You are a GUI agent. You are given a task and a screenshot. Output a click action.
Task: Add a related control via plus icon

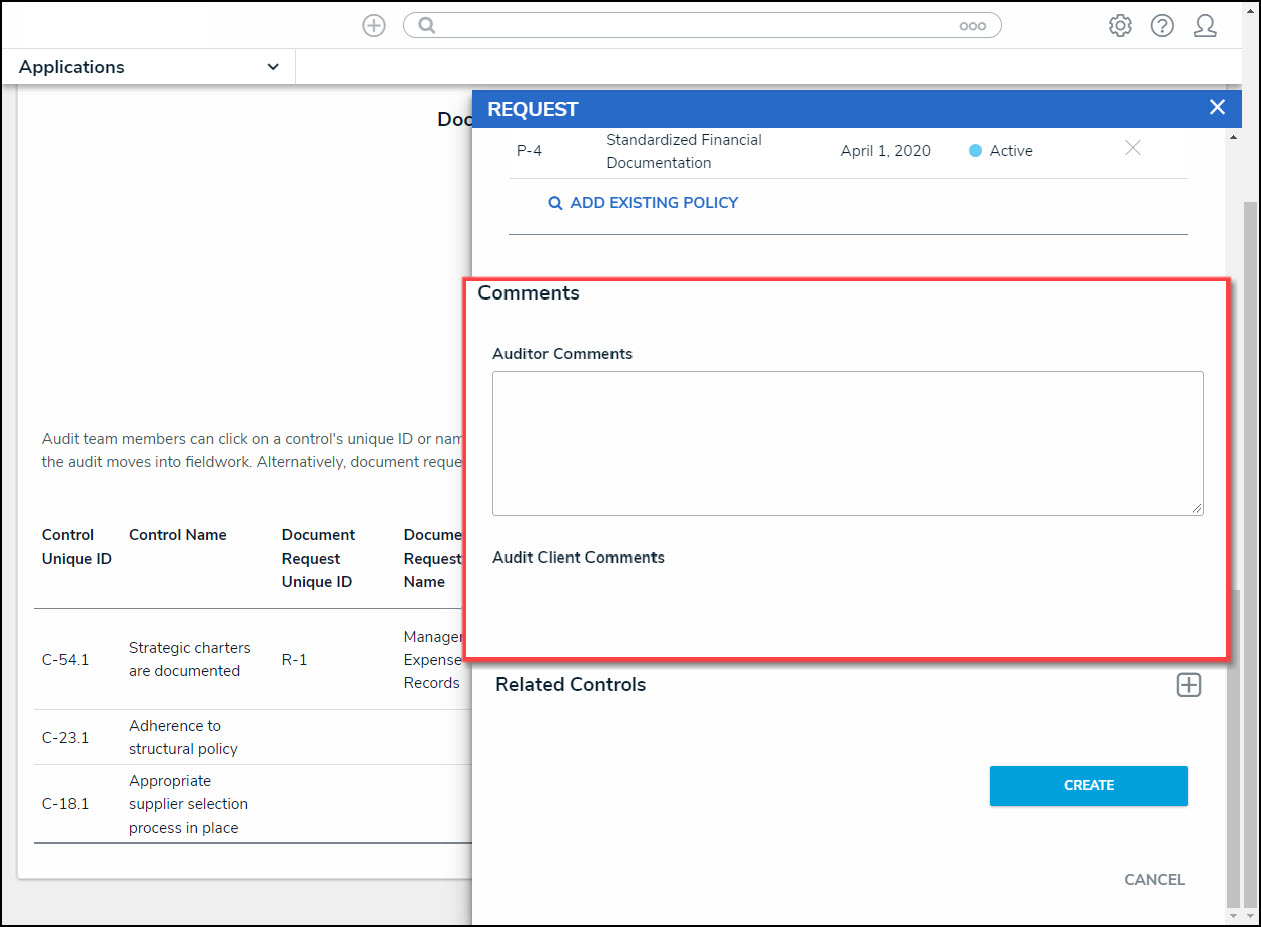1188,685
